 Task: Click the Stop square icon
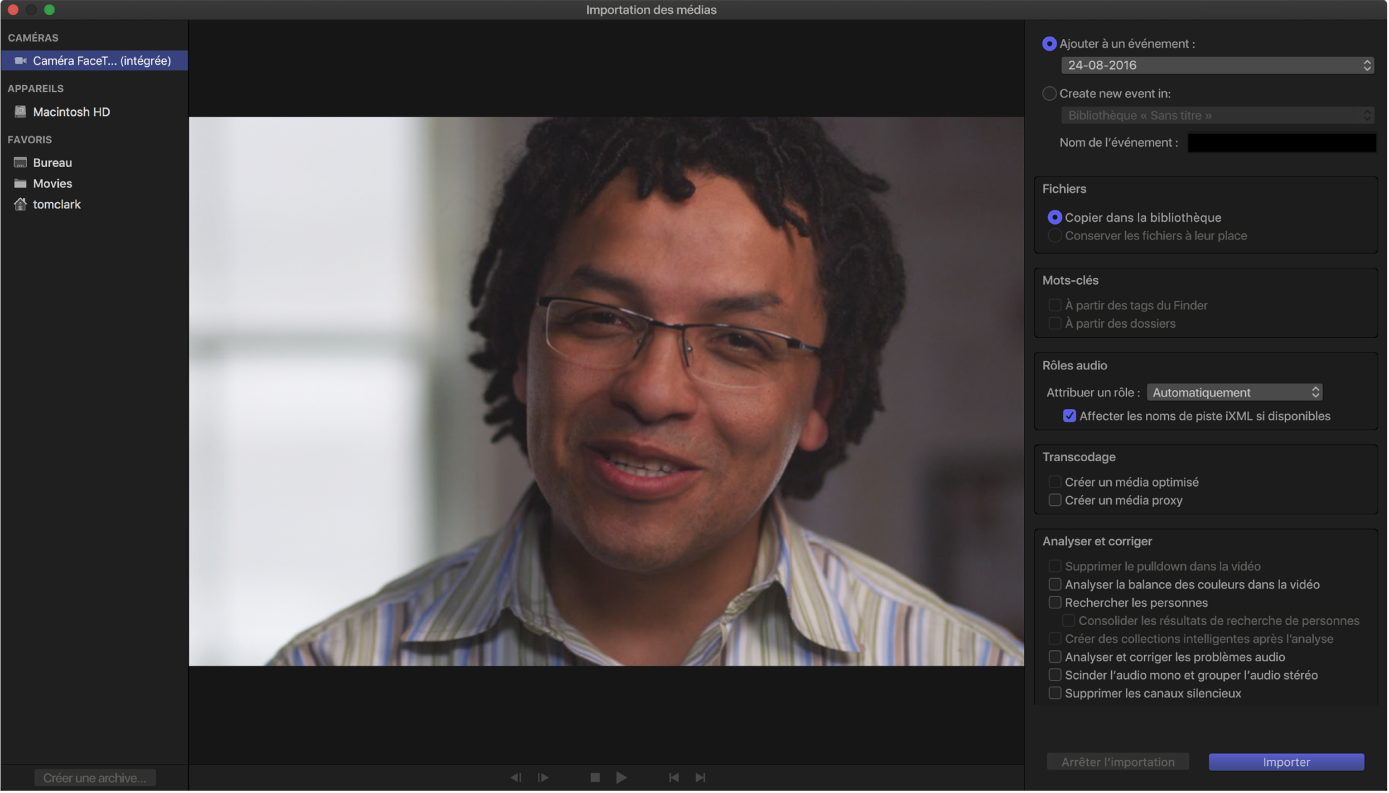(x=595, y=777)
